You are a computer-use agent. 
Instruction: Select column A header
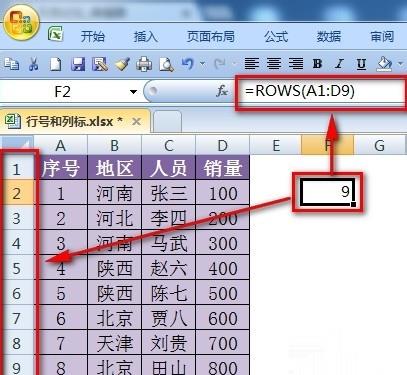[x=60, y=145]
